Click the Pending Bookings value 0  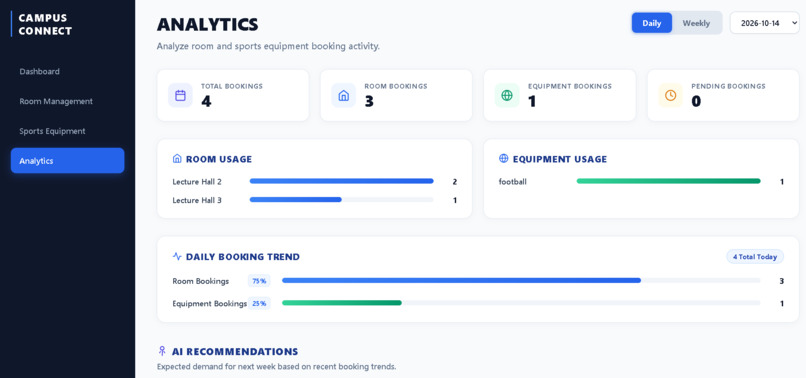[696, 101]
